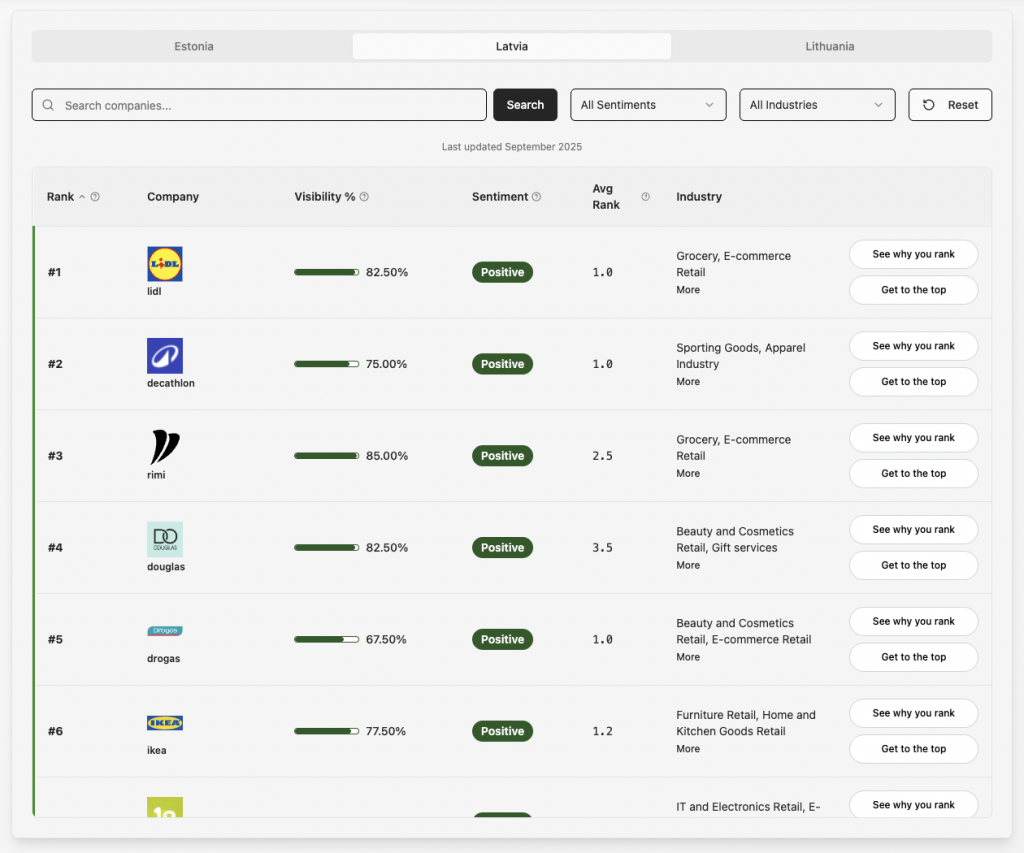Open the All Sentiments dropdown
The width and height of the screenshot is (1024, 853).
tap(648, 105)
